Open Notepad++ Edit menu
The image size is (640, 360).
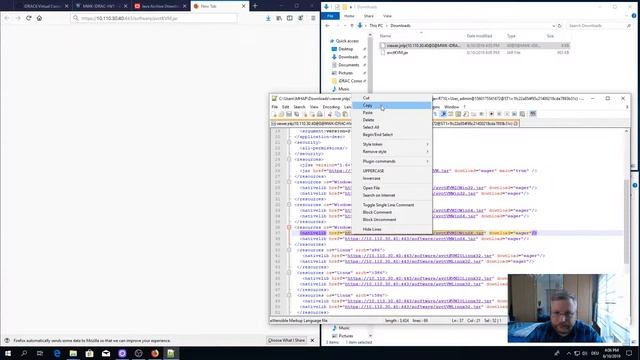pyautogui.click(x=285, y=107)
